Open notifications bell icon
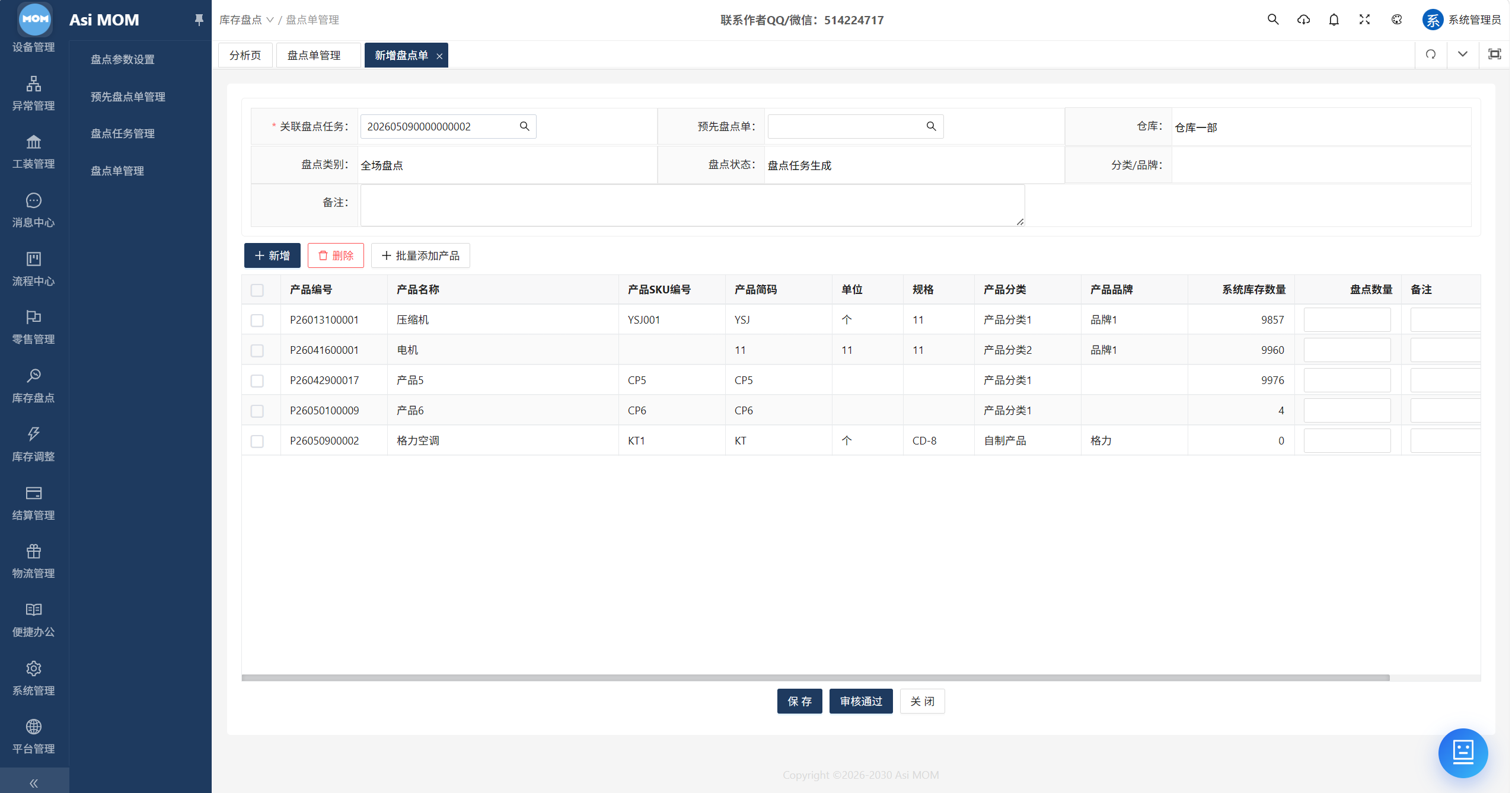1512x793 pixels. [x=1334, y=20]
